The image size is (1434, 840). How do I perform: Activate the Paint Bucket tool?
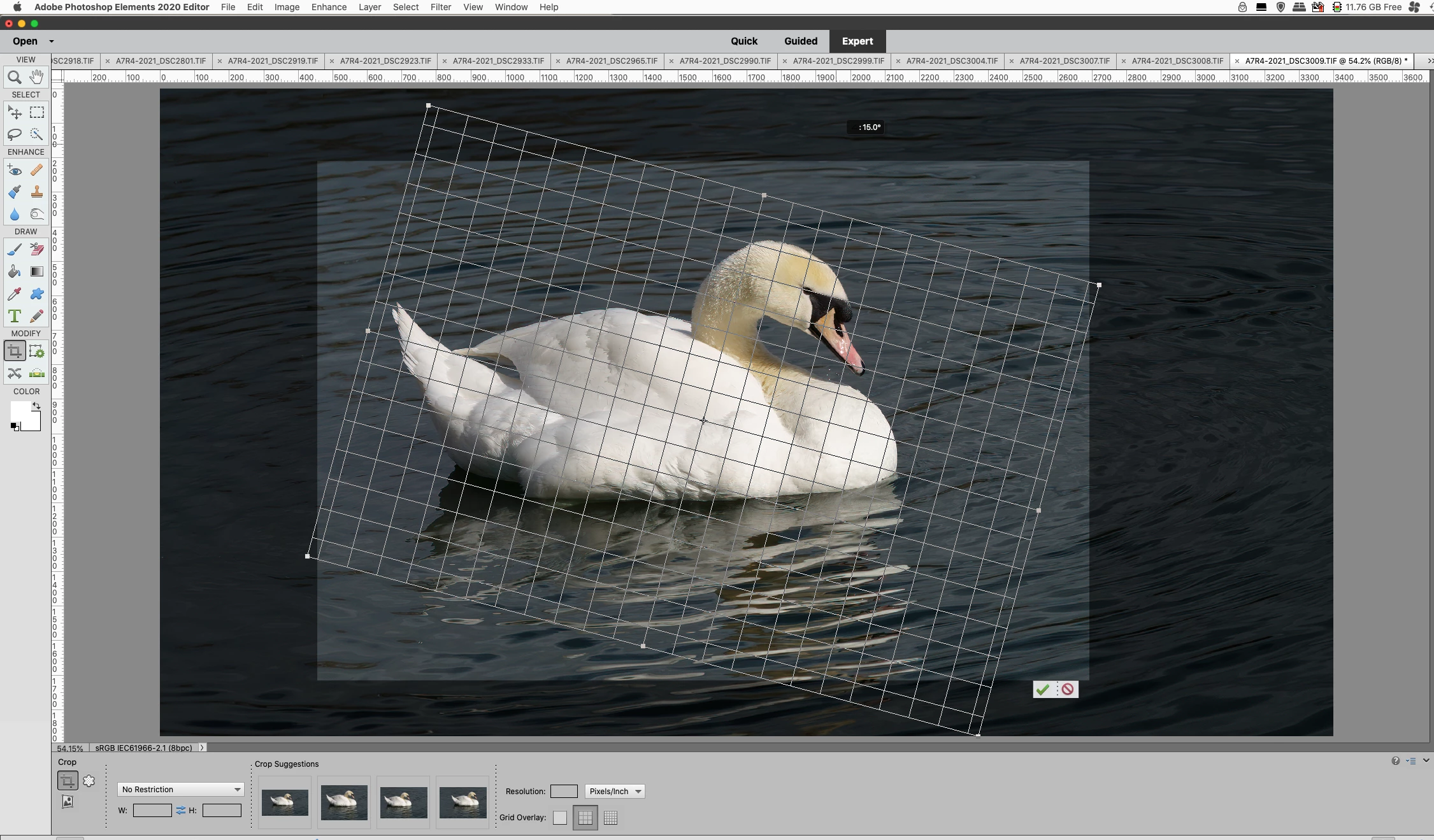tap(14, 272)
